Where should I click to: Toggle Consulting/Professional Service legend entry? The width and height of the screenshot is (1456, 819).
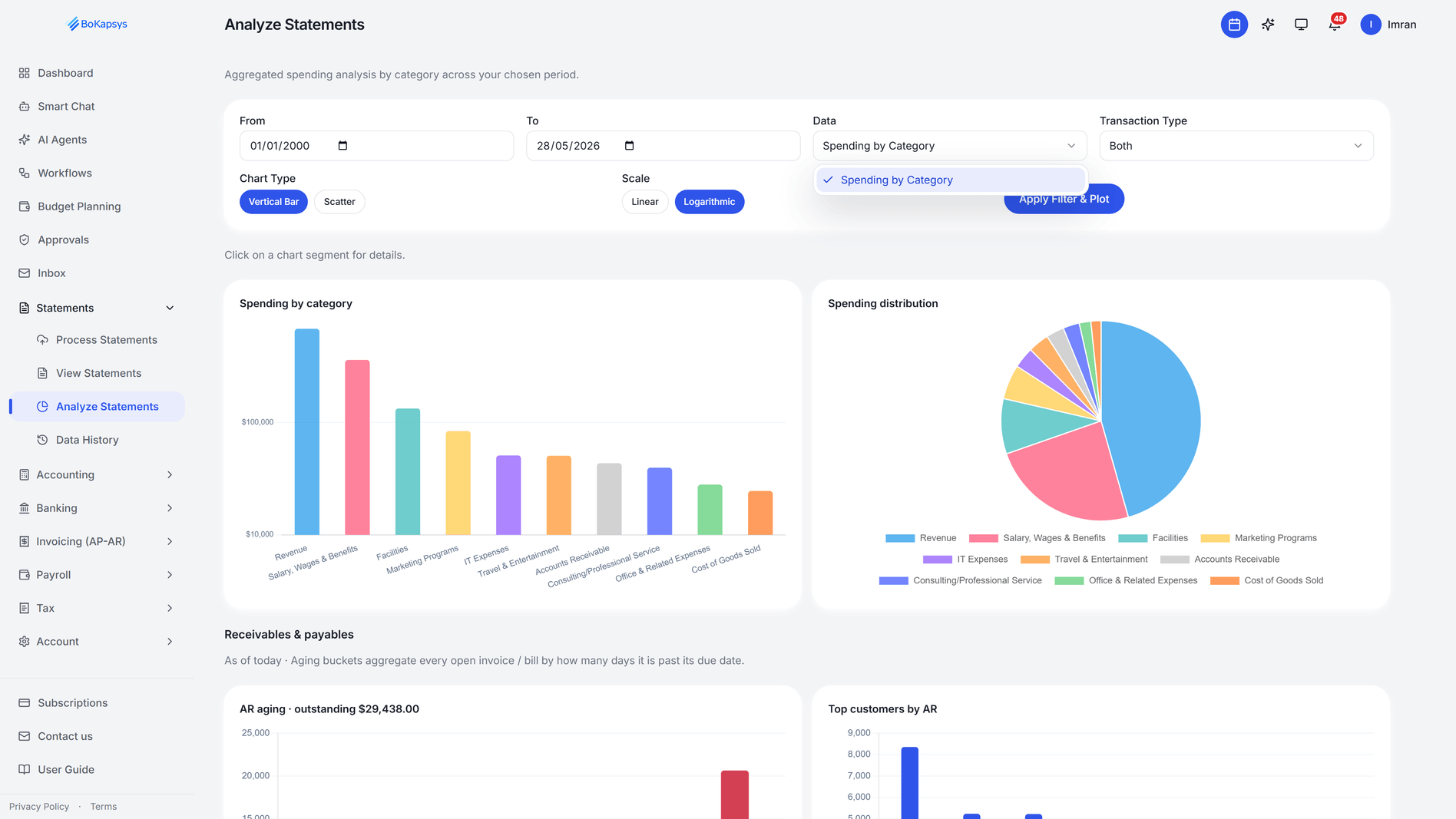point(961,581)
